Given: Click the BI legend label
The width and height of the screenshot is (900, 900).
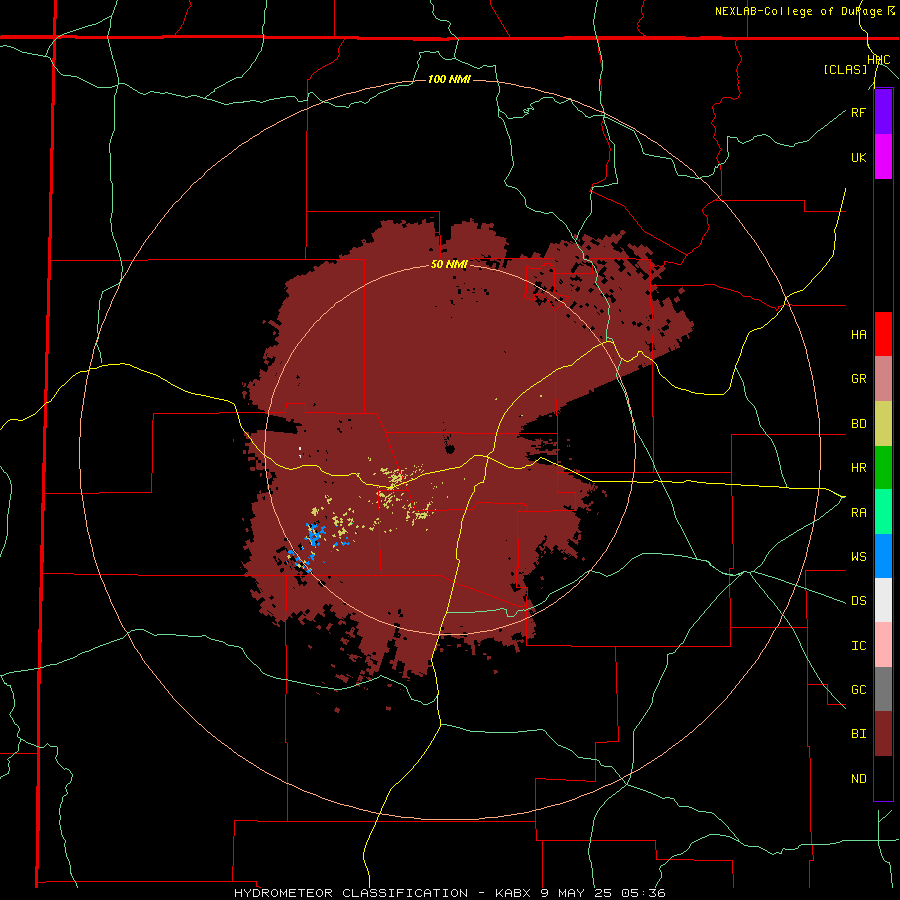Looking at the screenshot, I should [858, 734].
